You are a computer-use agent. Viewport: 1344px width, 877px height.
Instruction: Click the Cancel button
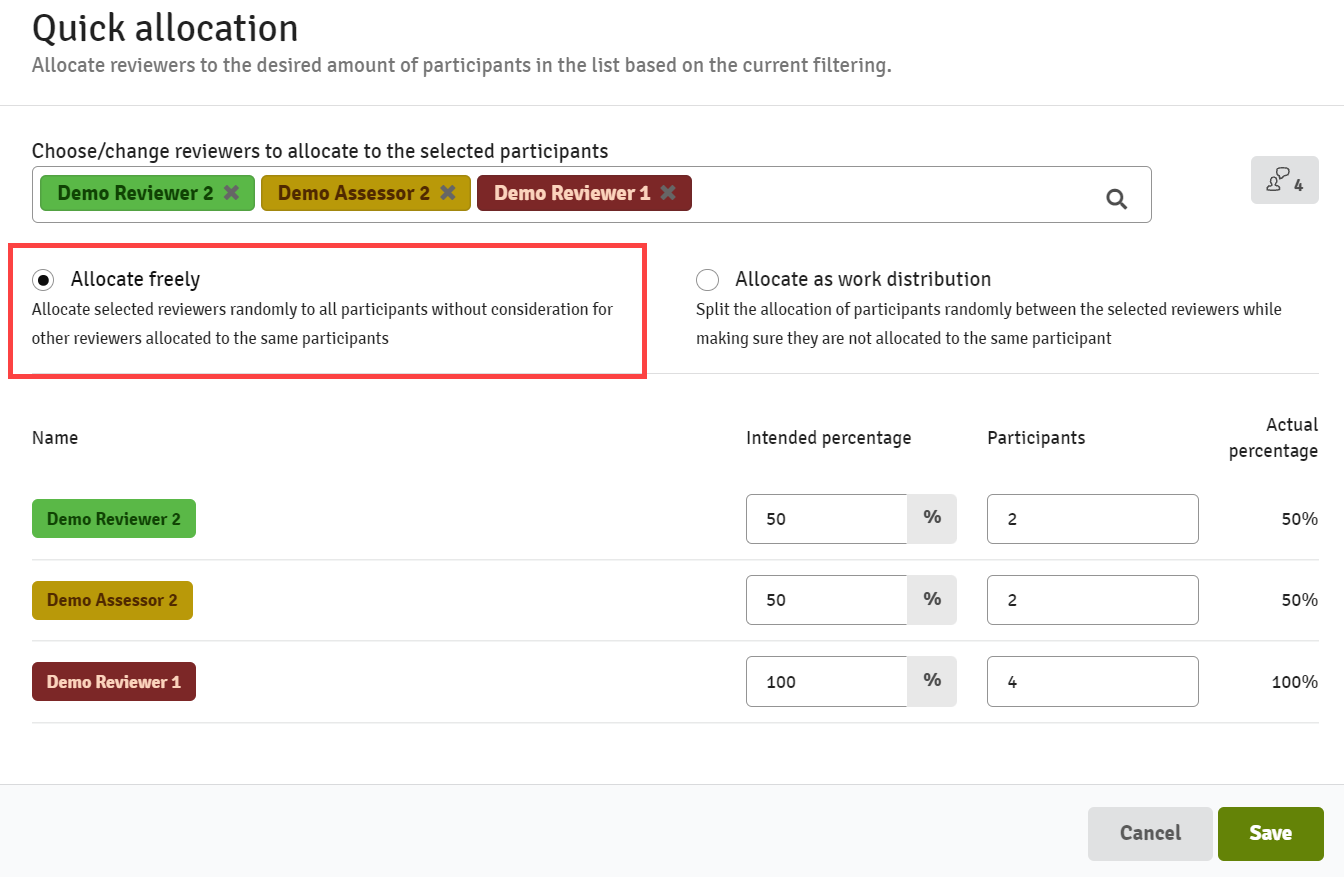(1150, 834)
